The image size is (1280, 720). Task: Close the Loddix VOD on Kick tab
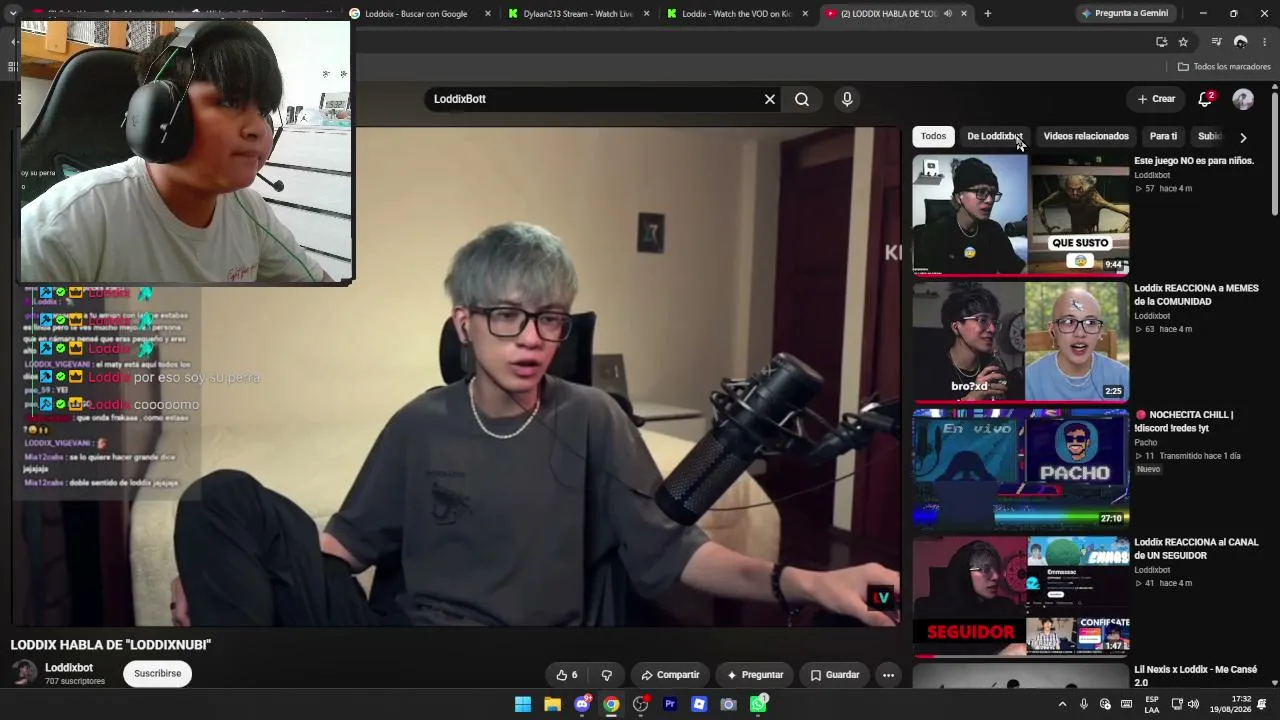coord(805,14)
